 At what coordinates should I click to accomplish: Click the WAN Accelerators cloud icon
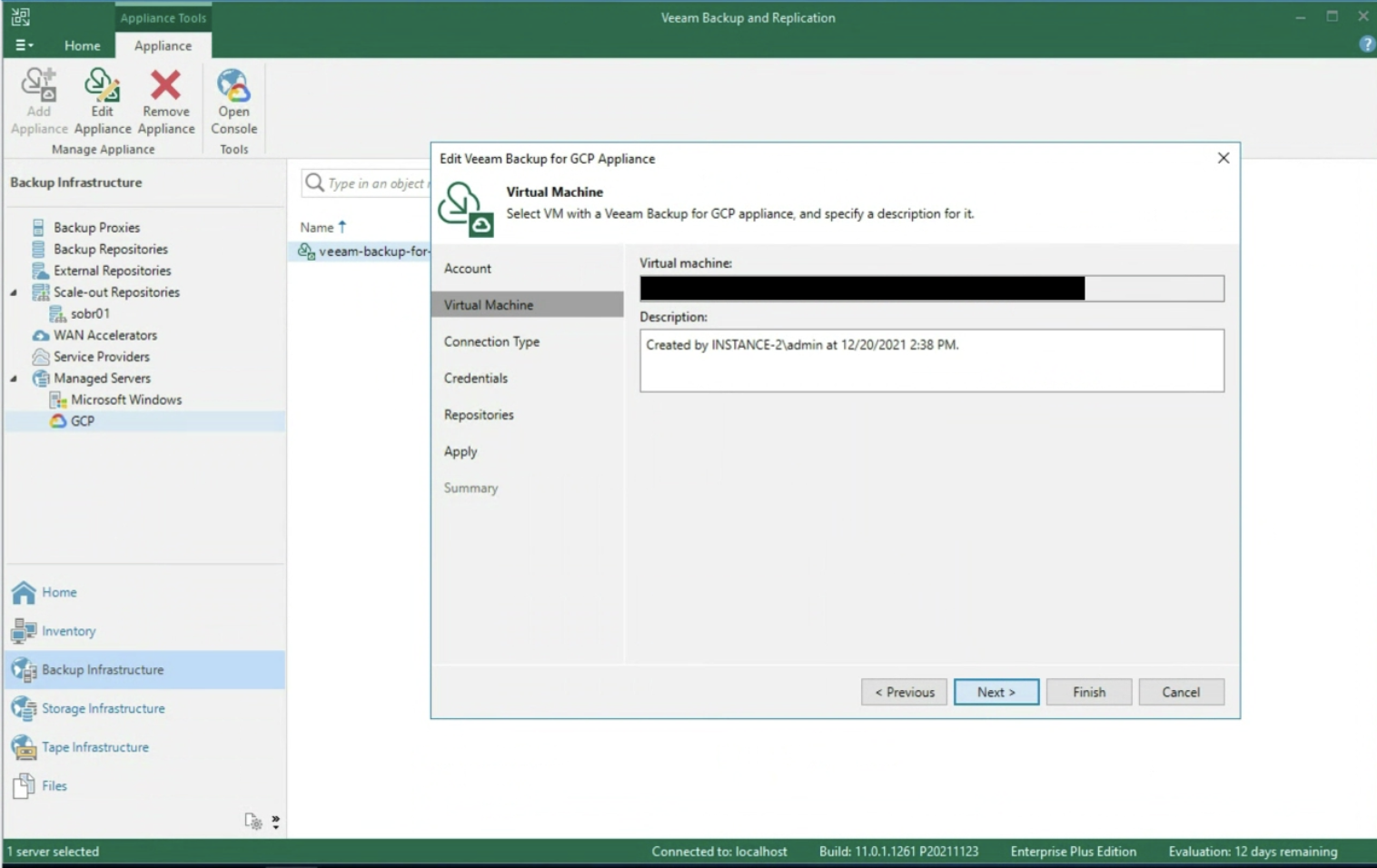coord(40,335)
